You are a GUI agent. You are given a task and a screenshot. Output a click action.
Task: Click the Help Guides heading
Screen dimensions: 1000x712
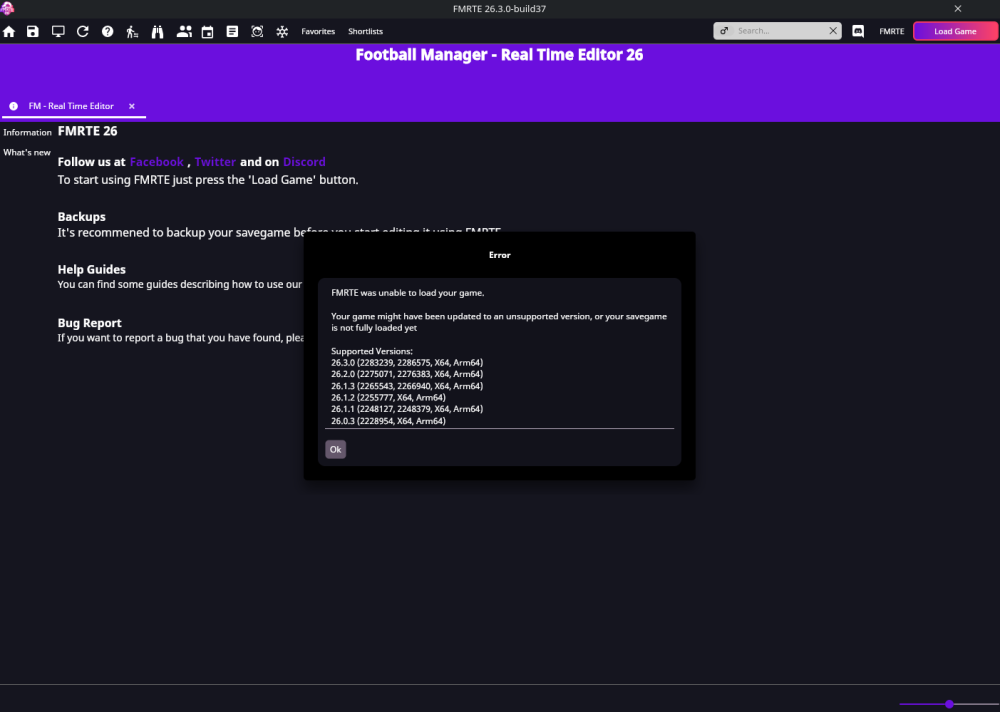tap(91, 269)
